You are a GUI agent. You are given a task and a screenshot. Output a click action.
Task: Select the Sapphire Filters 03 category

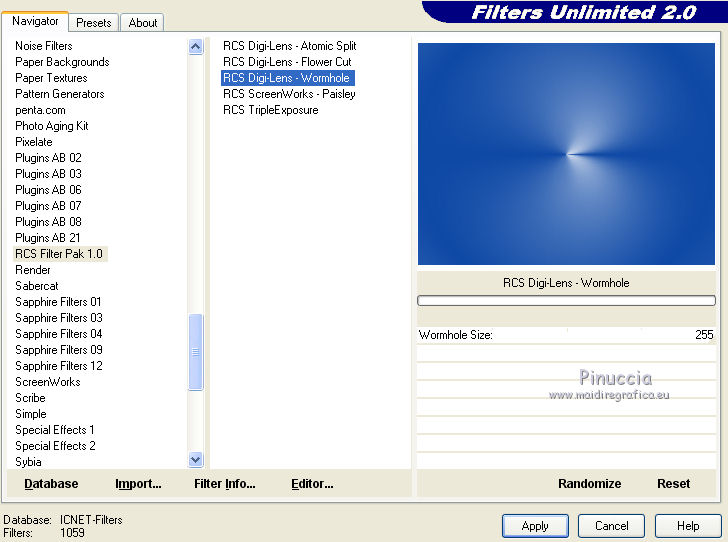click(58, 318)
